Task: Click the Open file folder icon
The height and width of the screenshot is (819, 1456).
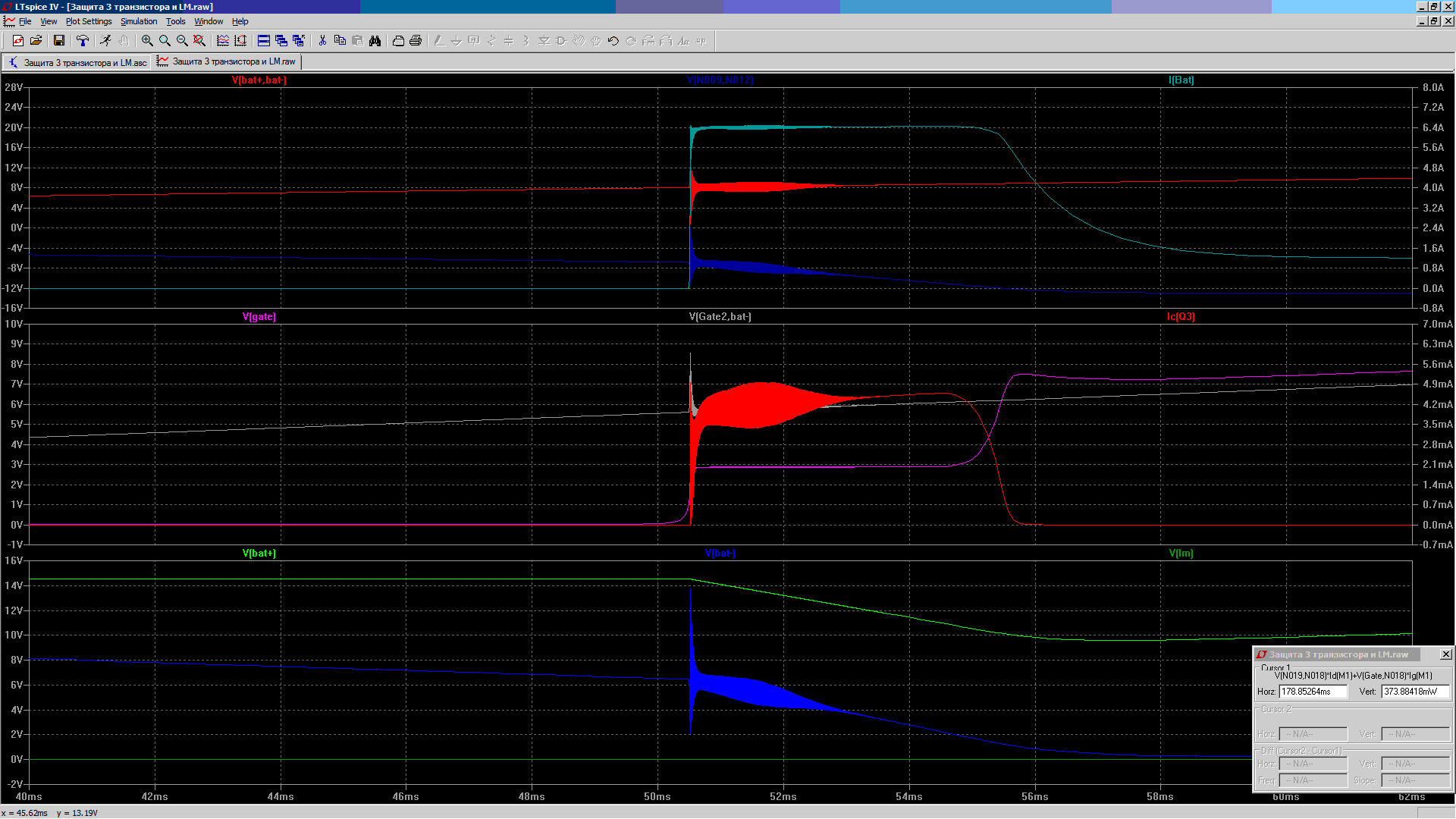Action: pos(36,41)
